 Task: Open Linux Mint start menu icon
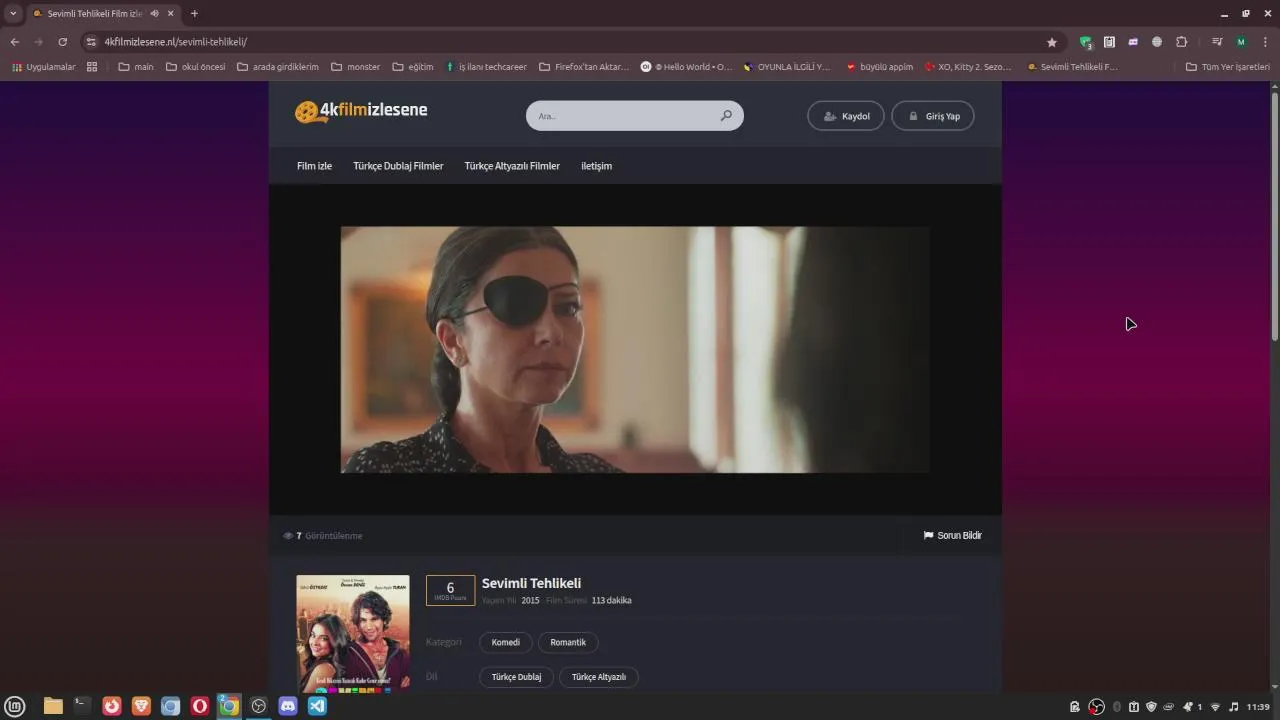pyautogui.click(x=15, y=706)
